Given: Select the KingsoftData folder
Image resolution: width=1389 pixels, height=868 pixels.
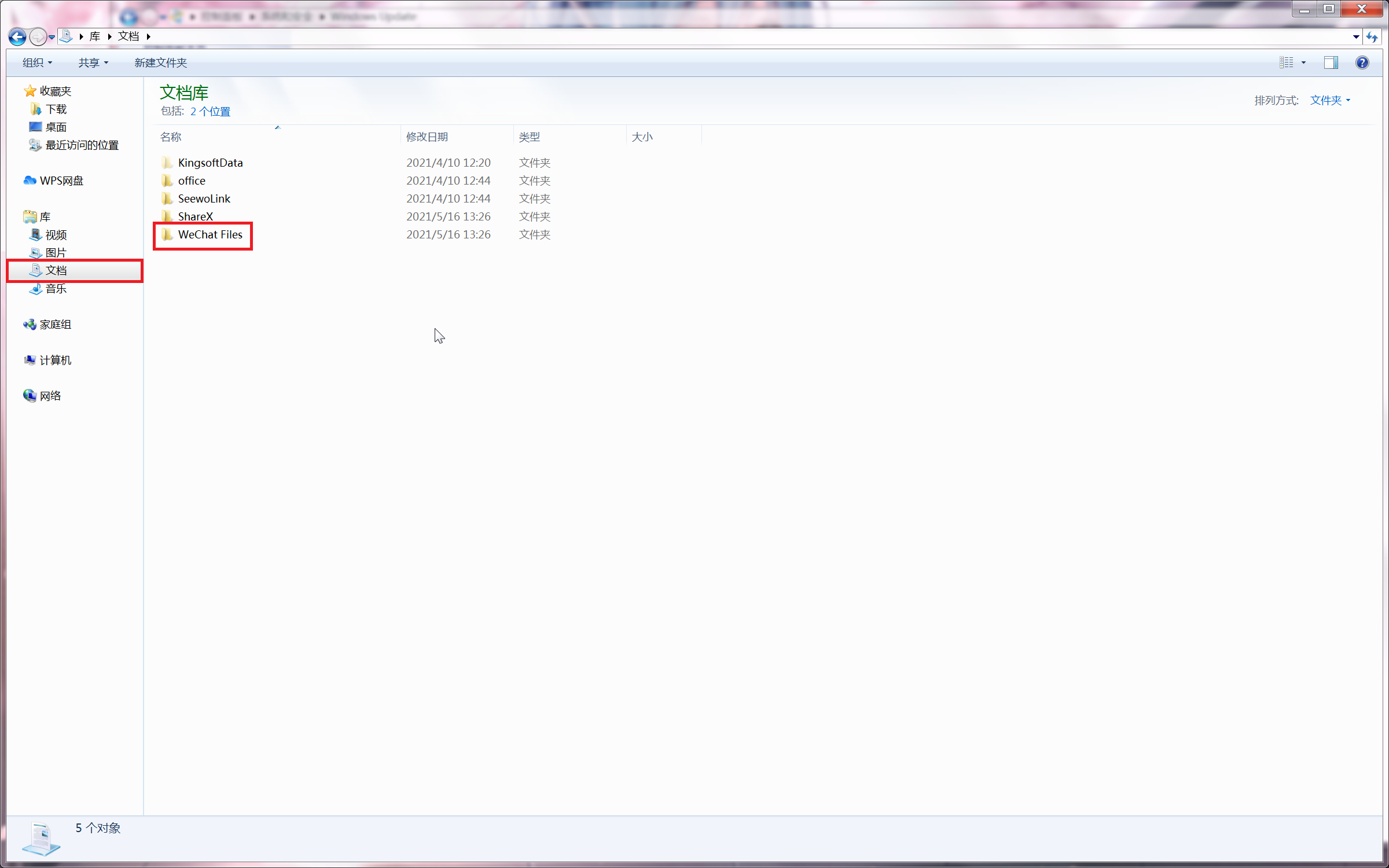Looking at the screenshot, I should tap(210, 163).
